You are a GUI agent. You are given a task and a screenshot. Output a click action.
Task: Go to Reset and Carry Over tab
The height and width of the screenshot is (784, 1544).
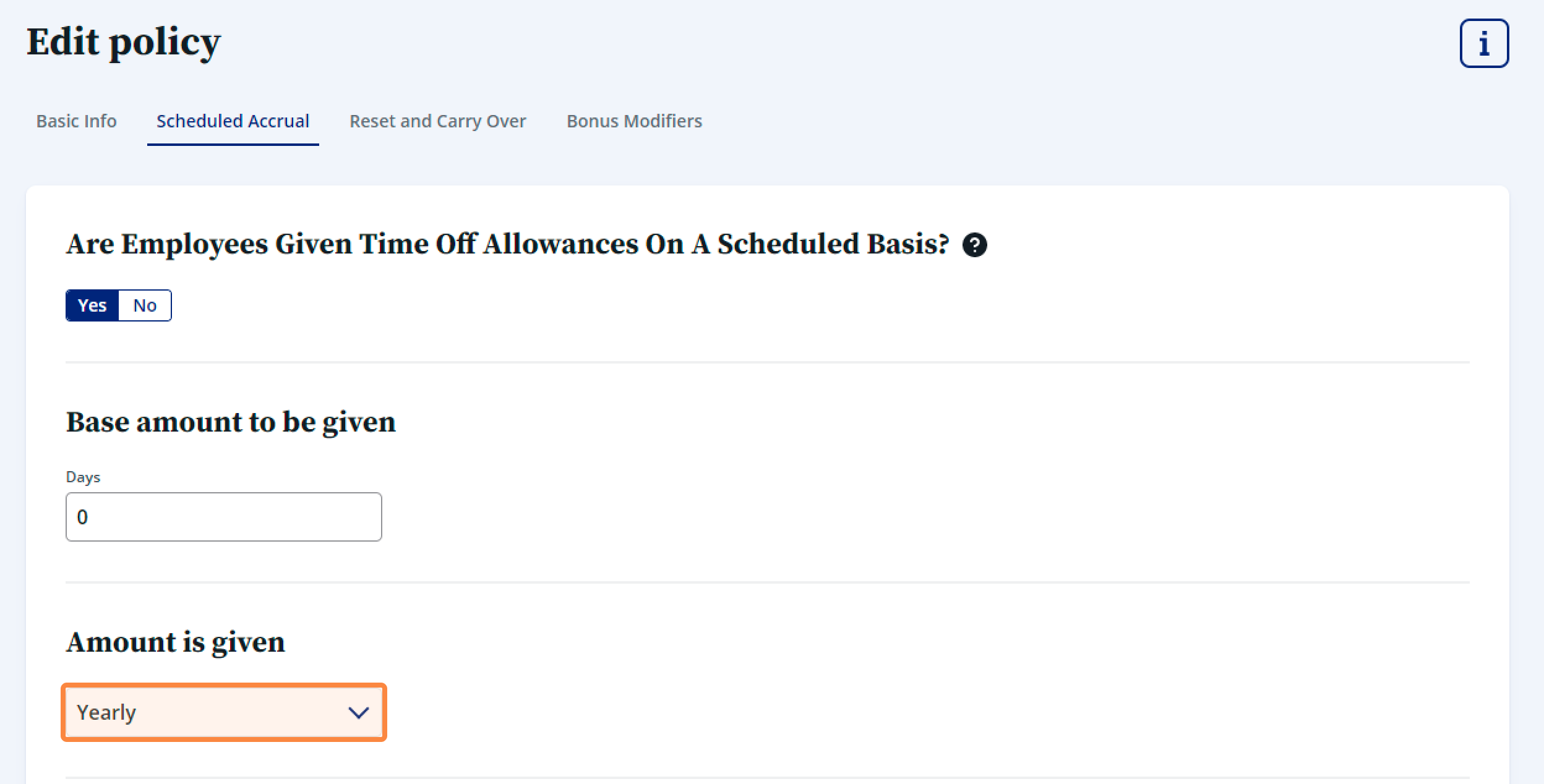click(437, 121)
